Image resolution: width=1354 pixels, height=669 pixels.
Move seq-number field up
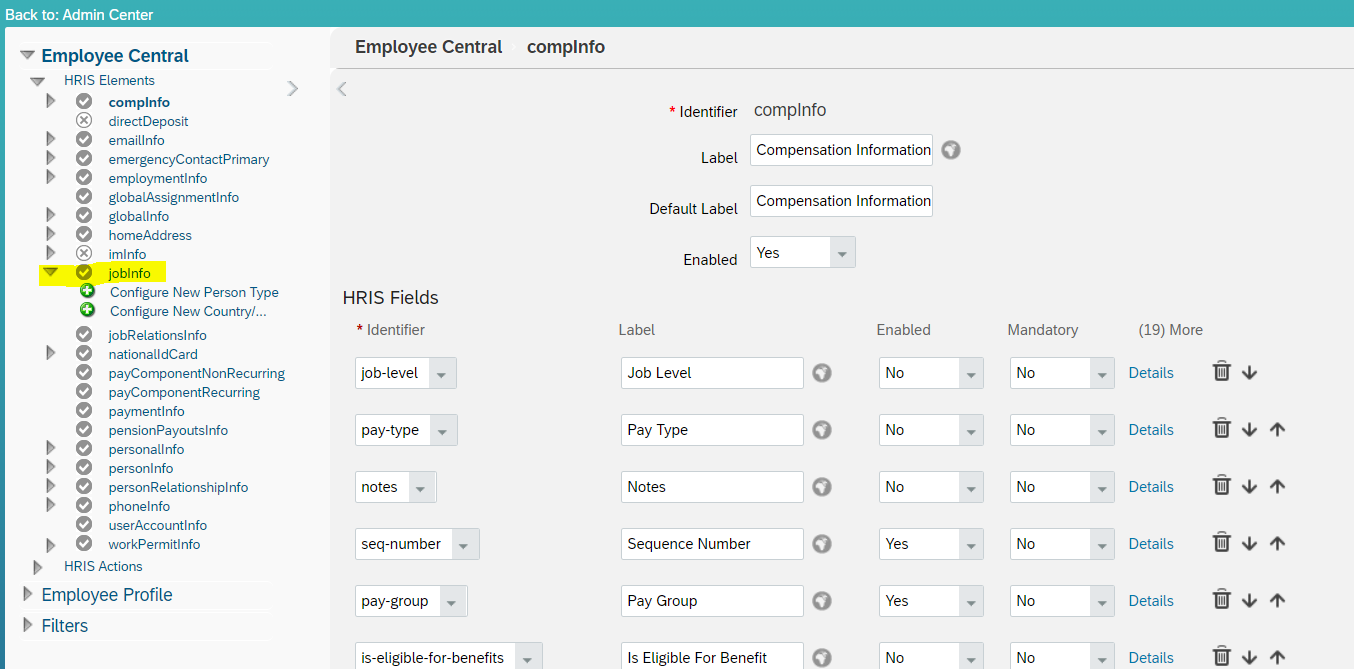coord(1277,543)
